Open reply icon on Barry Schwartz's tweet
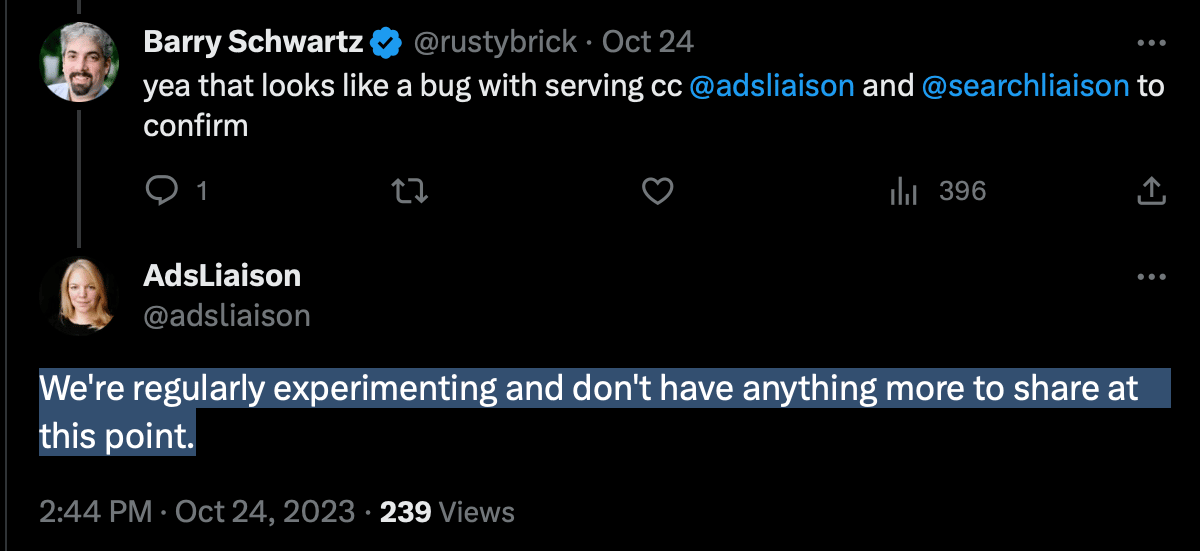 162,190
